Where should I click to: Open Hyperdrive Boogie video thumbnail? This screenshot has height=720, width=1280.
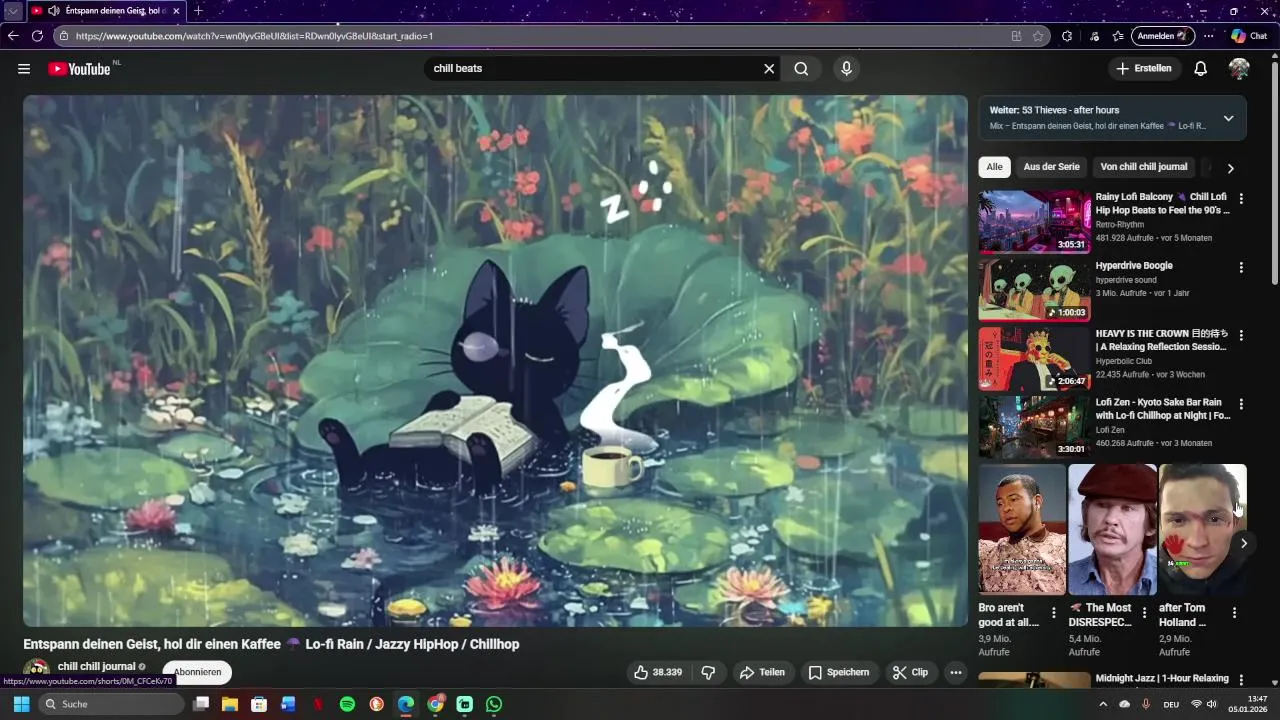pyautogui.click(x=1034, y=290)
